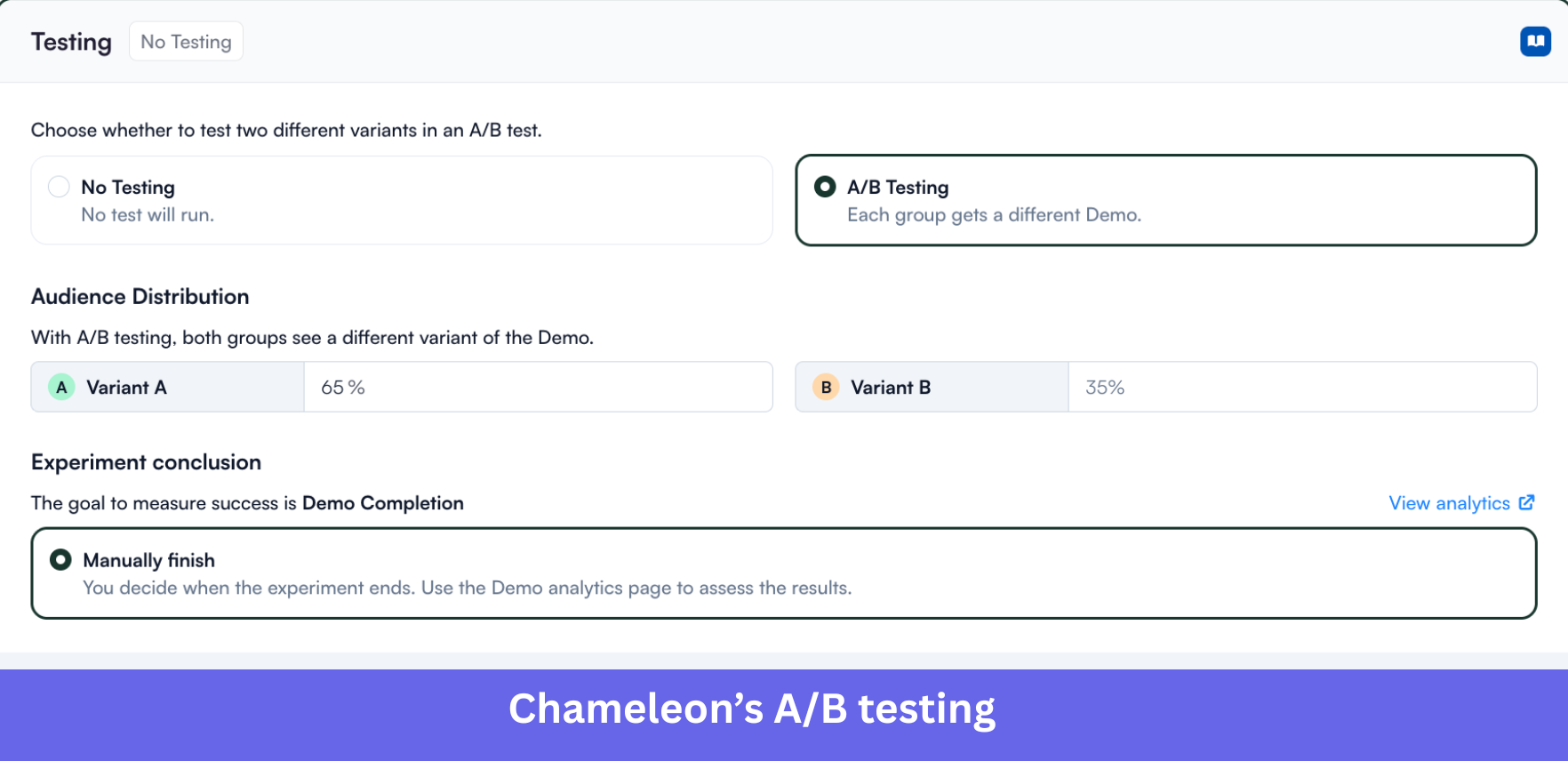1568x761 pixels.
Task: Select the No Testing option
Action: point(400,199)
